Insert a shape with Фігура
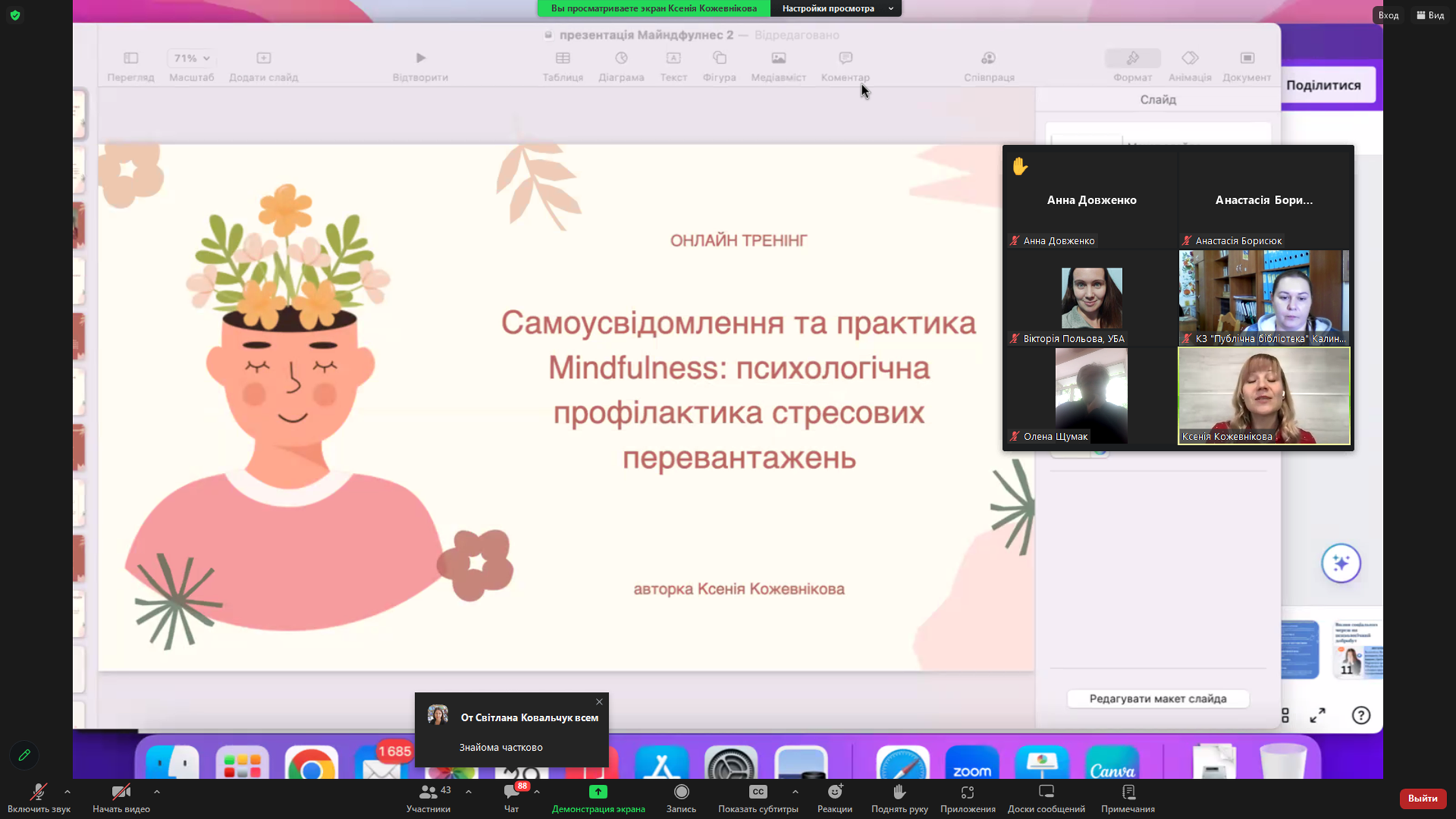The height and width of the screenshot is (819, 1456). tap(719, 66)
